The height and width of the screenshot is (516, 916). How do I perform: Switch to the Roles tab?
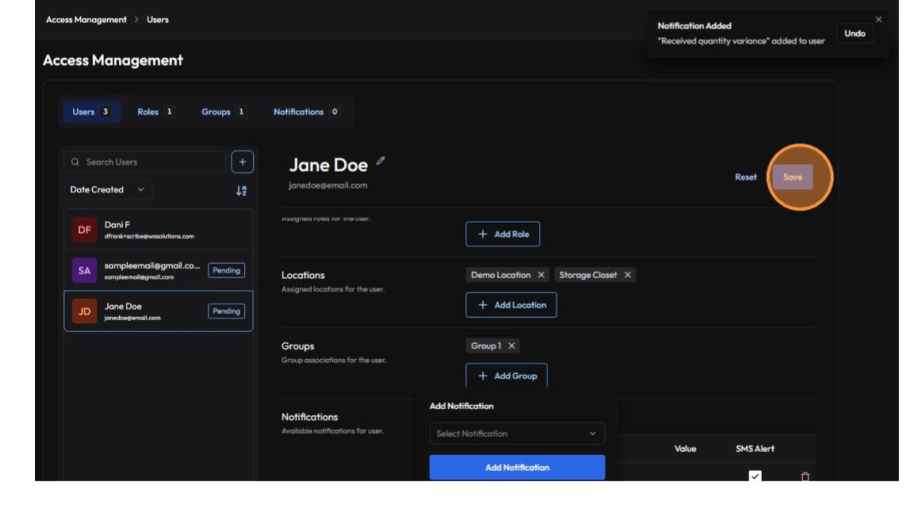point(155,112)
